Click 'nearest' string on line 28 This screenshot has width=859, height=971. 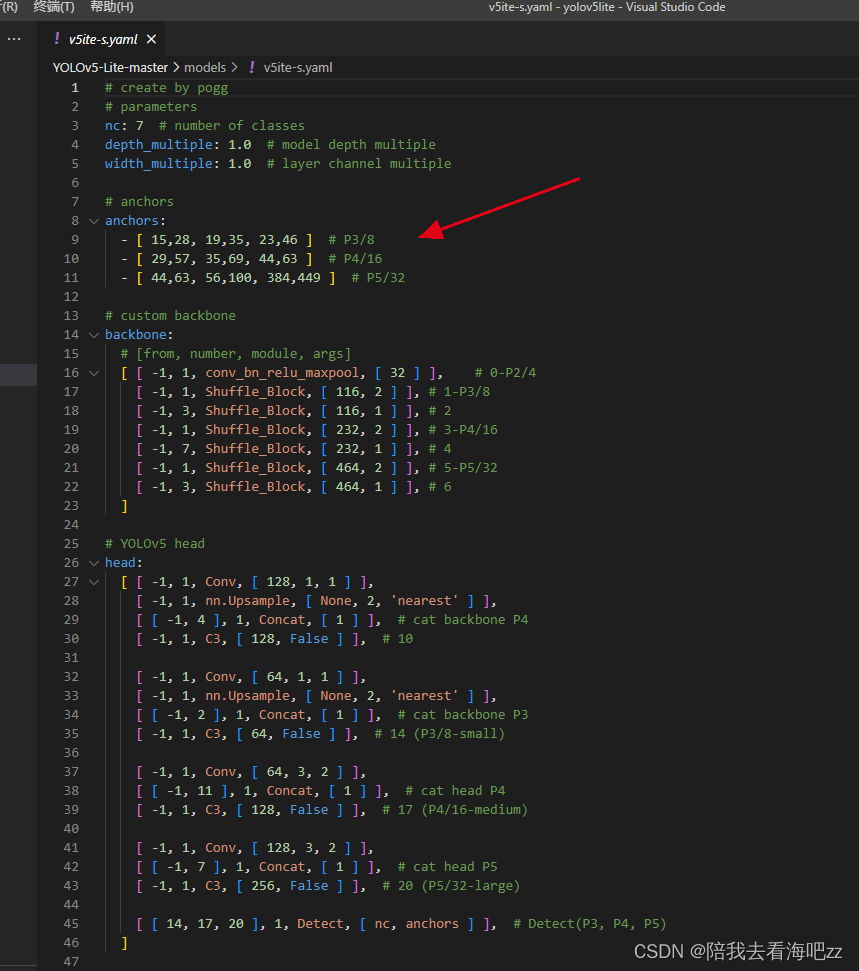click(x=425, y=601)
